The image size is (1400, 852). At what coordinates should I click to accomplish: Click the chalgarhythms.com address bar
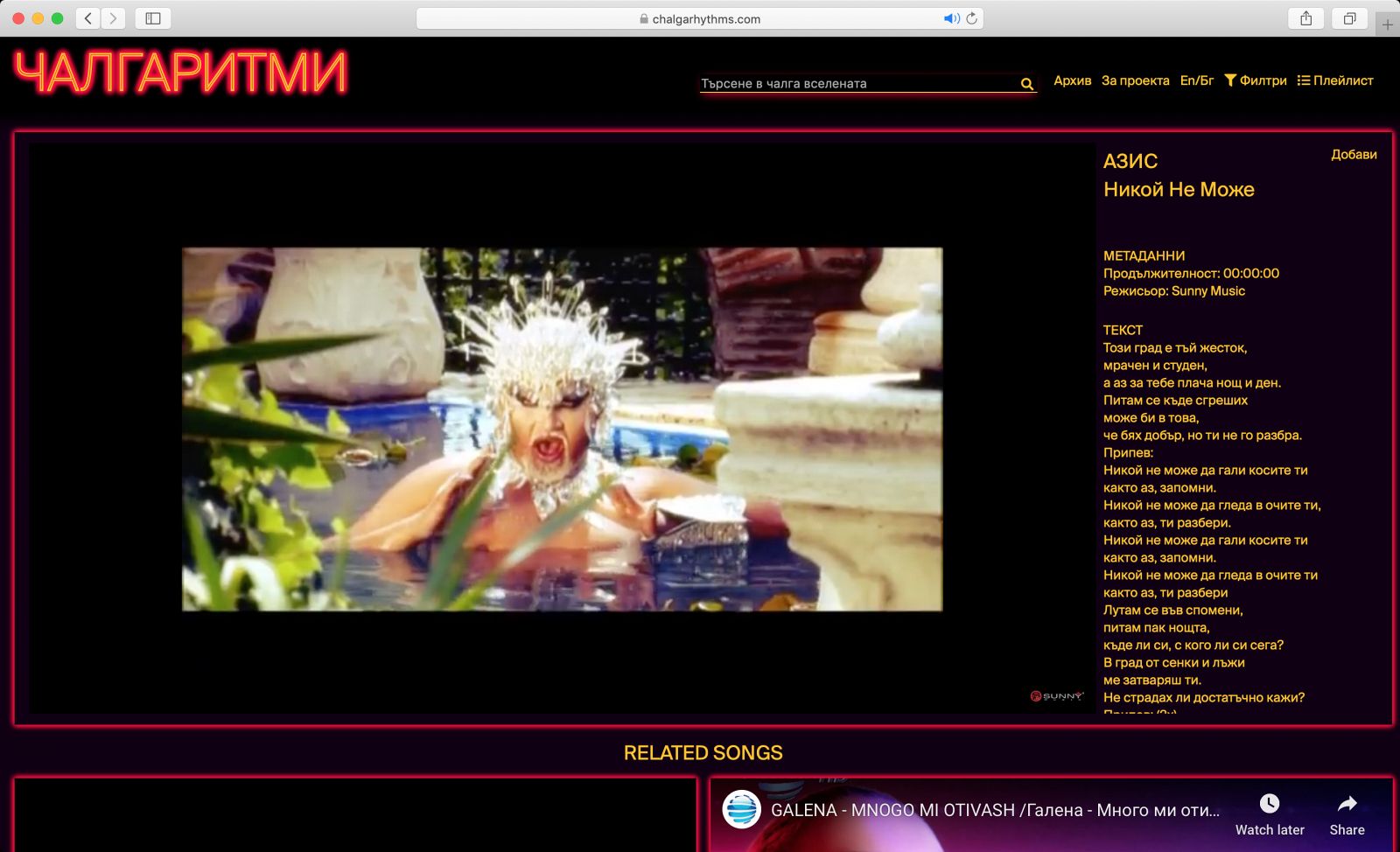point(700,18)
